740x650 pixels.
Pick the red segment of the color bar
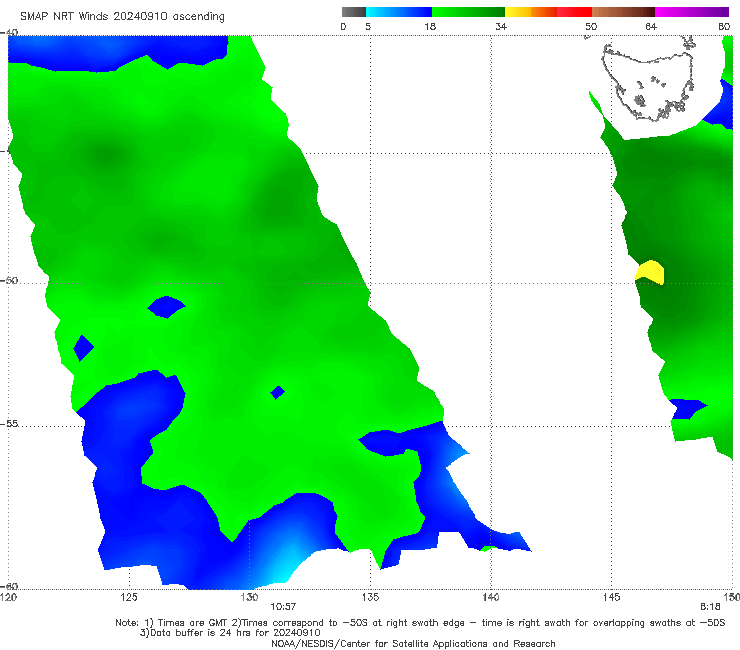pyautogui.click(x=574, y=12)
